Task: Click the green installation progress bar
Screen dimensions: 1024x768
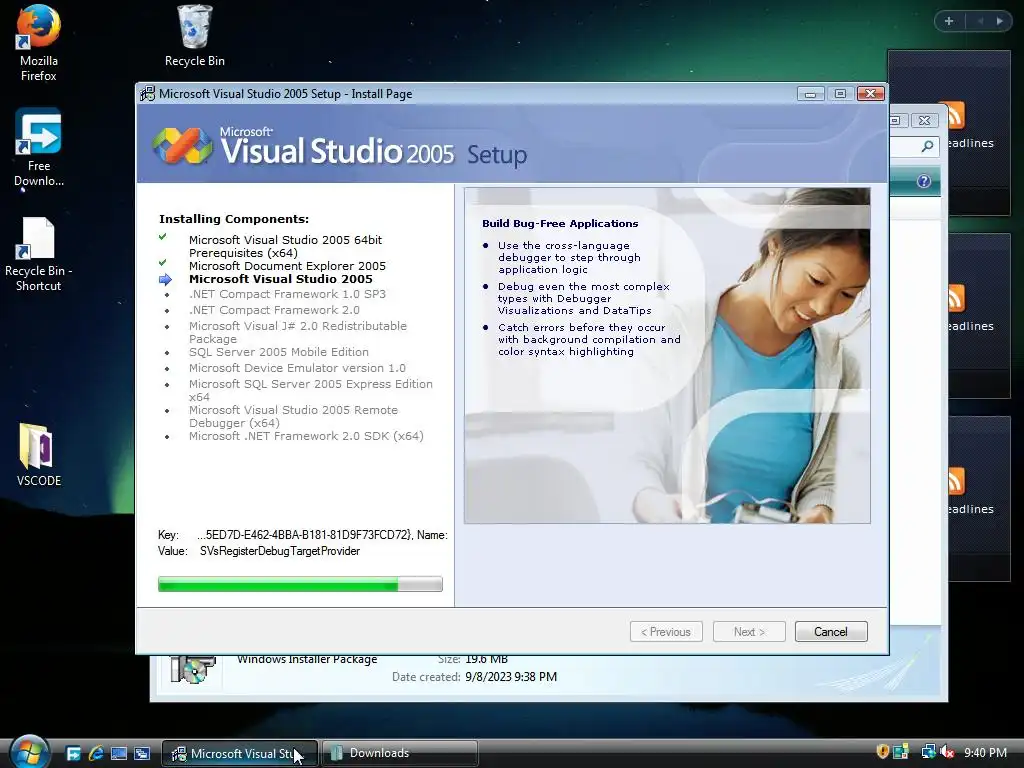Action: click(300, 584)
